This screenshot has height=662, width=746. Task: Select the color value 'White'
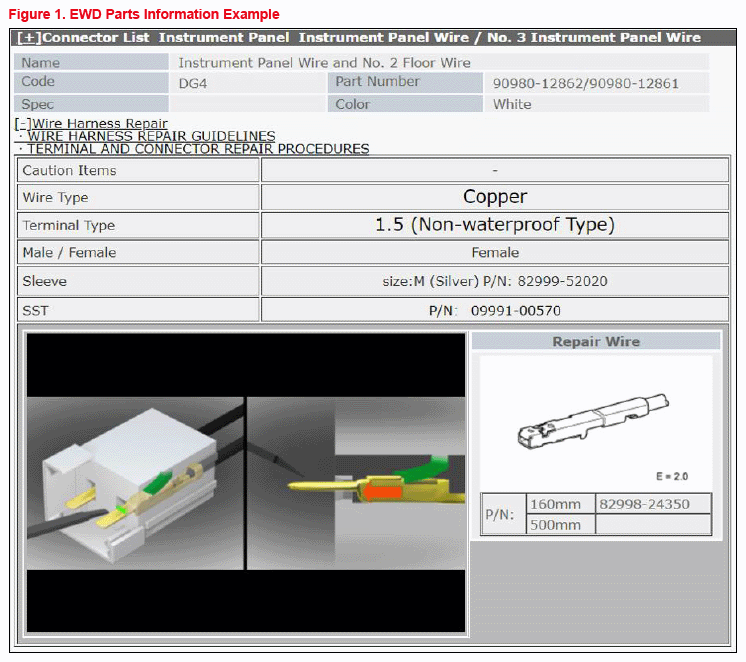(x=512, y=104)
